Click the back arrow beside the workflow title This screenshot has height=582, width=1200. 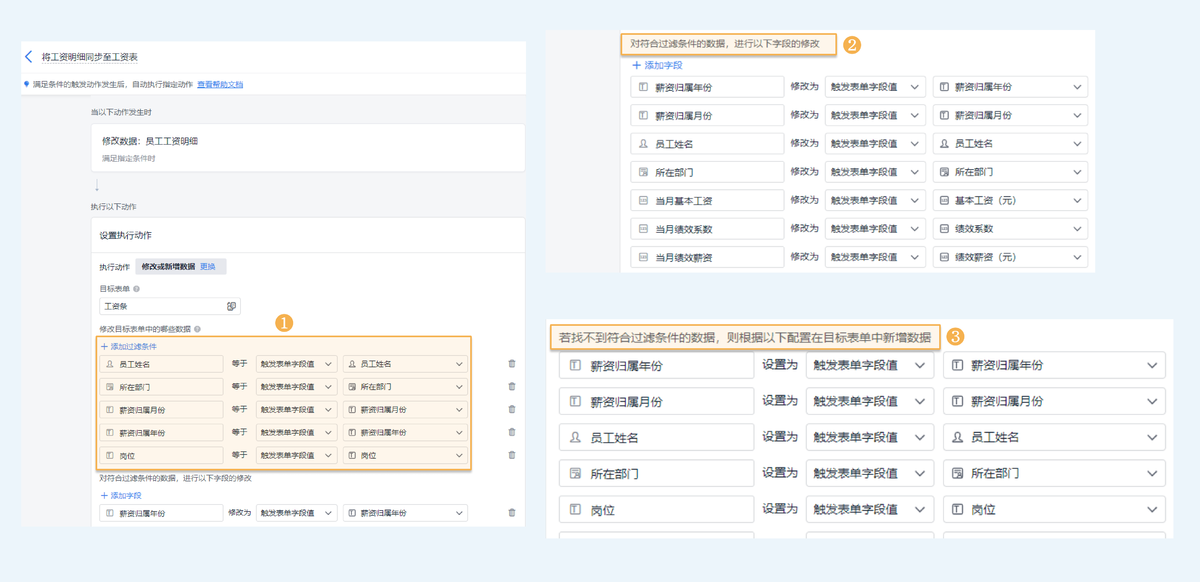point(29,58)
